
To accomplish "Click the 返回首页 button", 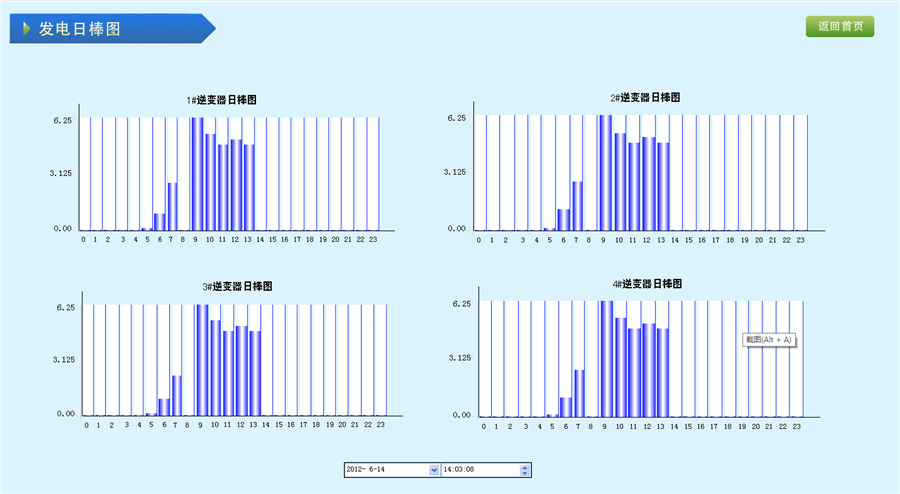I will point(840,27).
